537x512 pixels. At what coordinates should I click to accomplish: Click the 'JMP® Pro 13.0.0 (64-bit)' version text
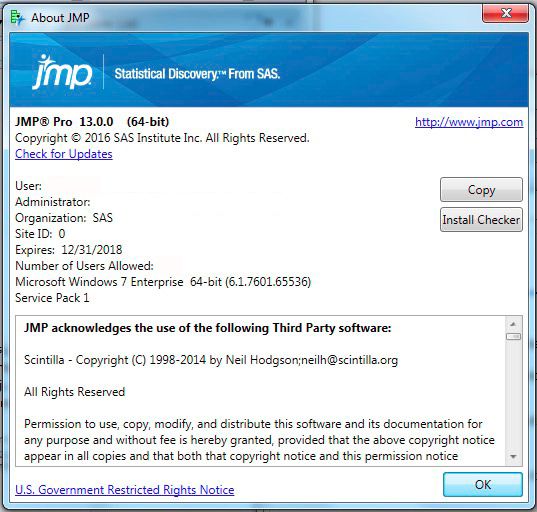pyautogui.click(x=92, y=122)
